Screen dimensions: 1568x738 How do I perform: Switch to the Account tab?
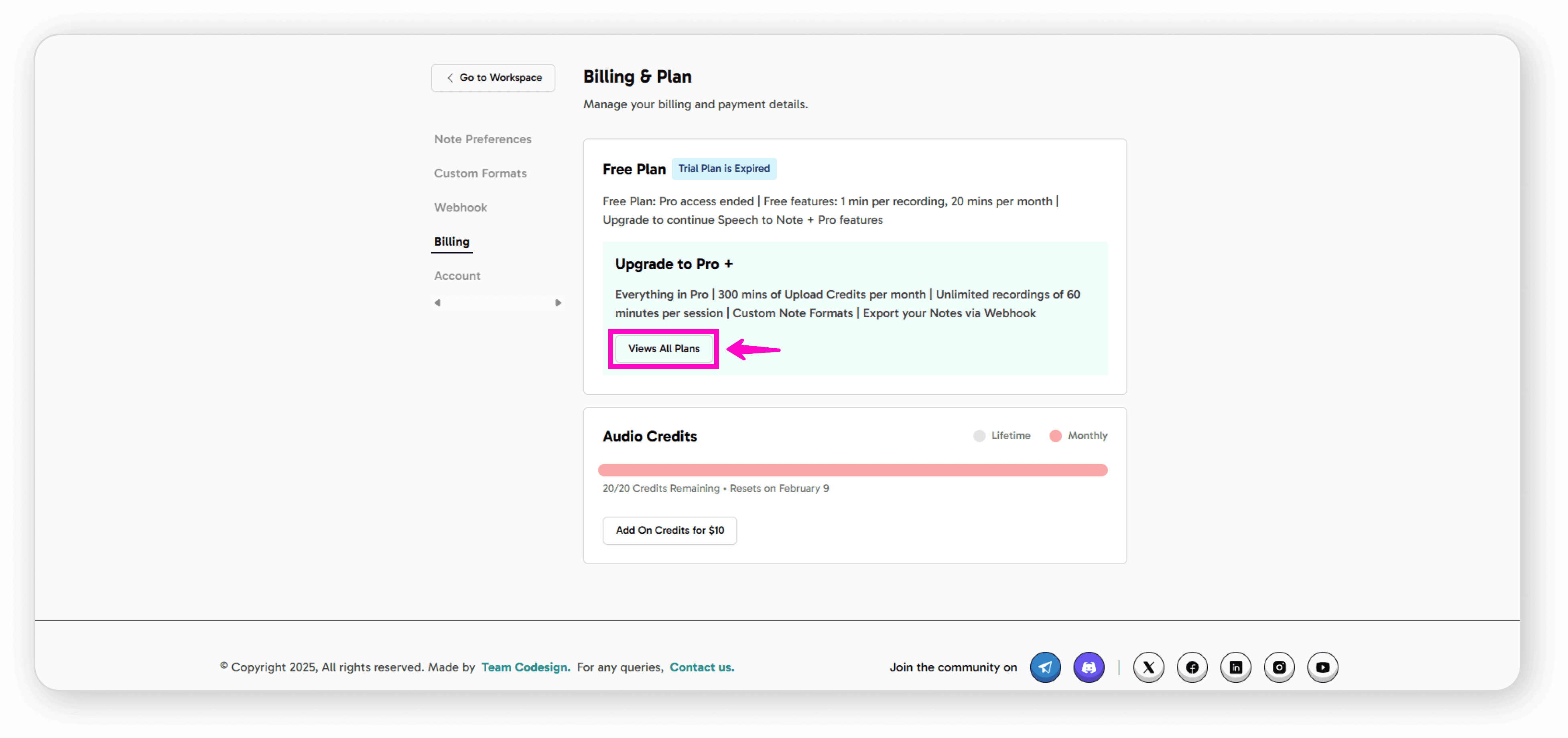click(457, 276)
